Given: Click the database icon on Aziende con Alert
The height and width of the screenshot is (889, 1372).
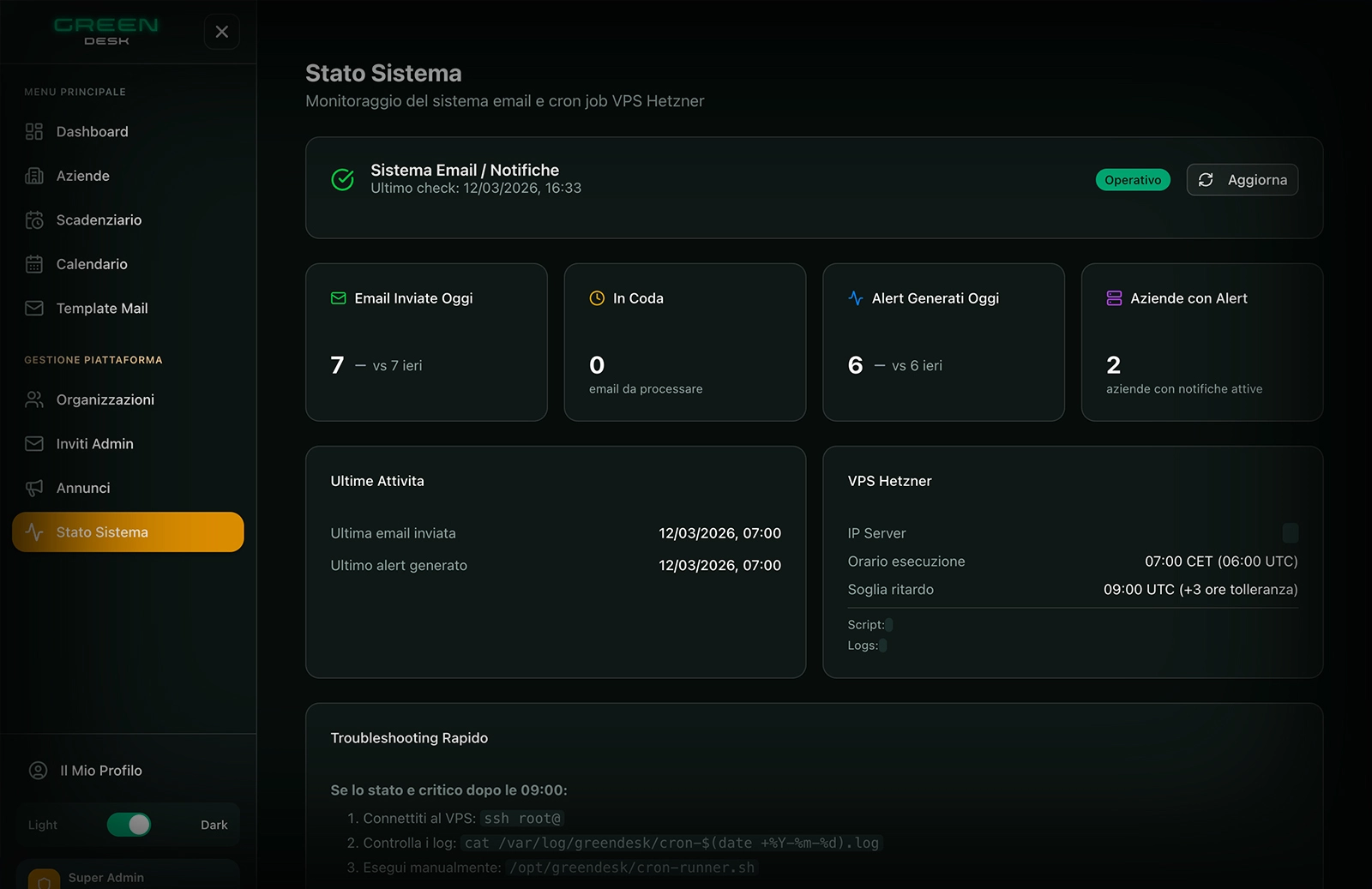Looking at the screenshot, I should click(x=1114, y=298).
